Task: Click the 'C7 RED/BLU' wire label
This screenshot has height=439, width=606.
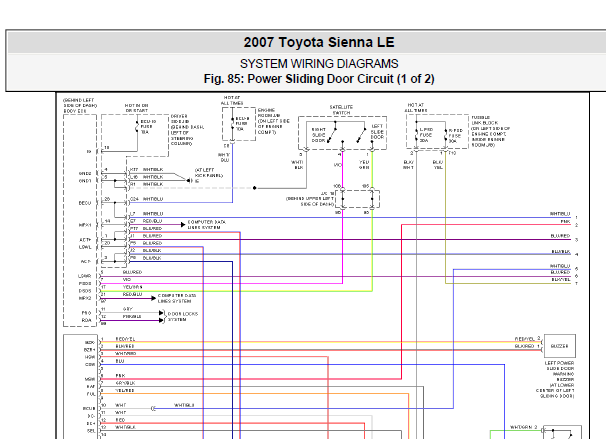Action: coord(146,221)
